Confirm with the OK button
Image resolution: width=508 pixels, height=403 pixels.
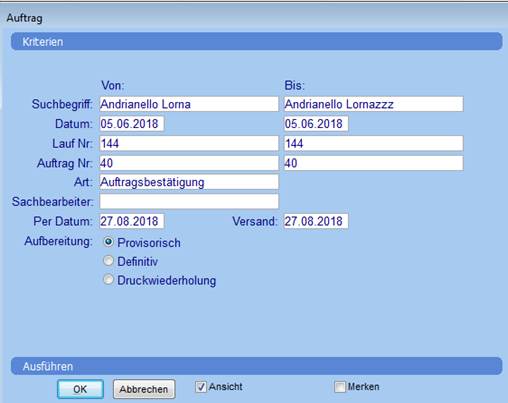[x=80, y=389]
